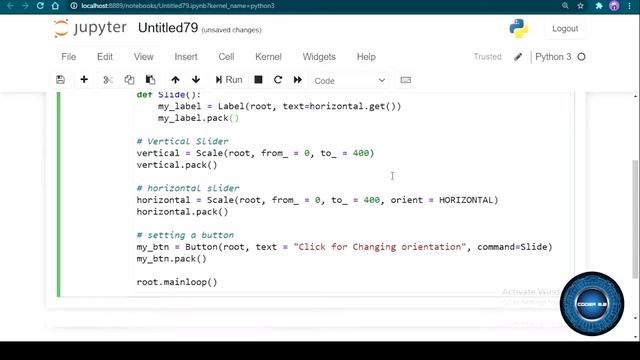Viewport: 640px width, 360px height.
Task: Move selected cell down with the arrow
Action: point(196,80)
